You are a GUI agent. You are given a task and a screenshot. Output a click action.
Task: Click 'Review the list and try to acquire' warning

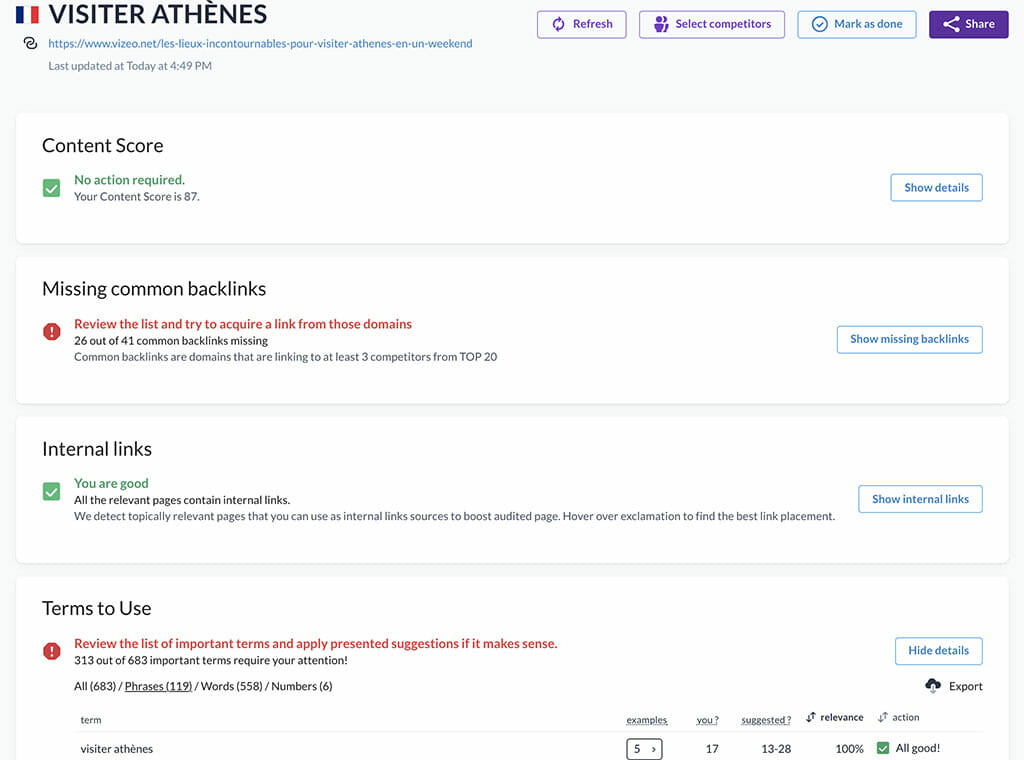coord(242,324)
